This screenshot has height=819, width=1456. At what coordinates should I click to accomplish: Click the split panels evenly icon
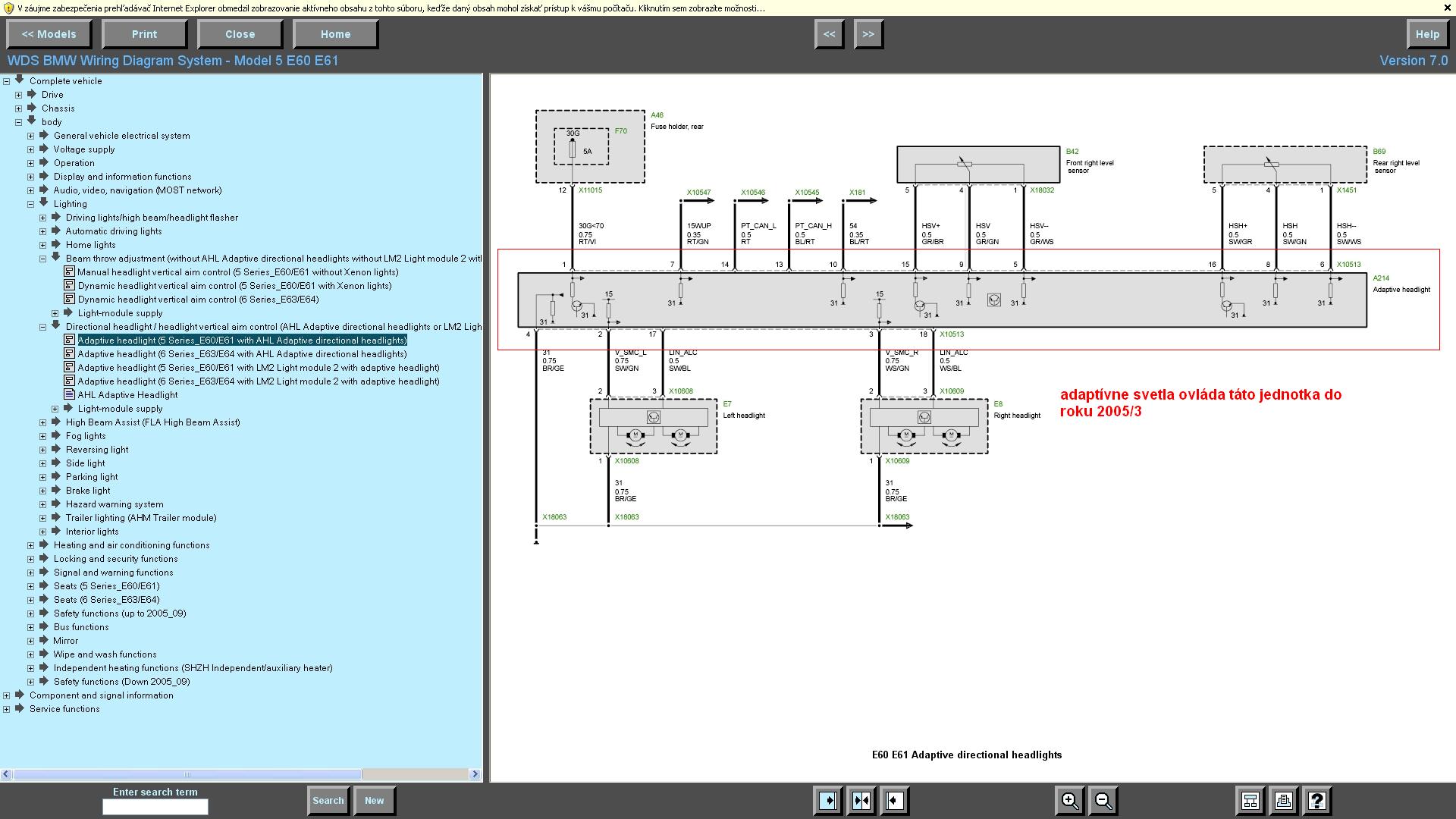coord(861,801)
